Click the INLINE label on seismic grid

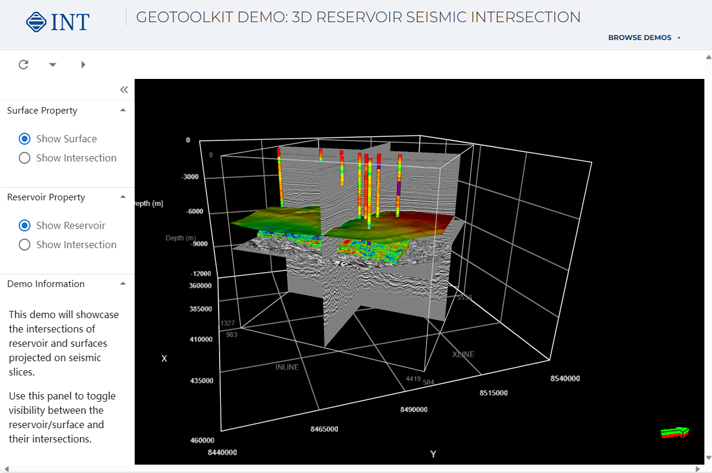tap(287, 367)
